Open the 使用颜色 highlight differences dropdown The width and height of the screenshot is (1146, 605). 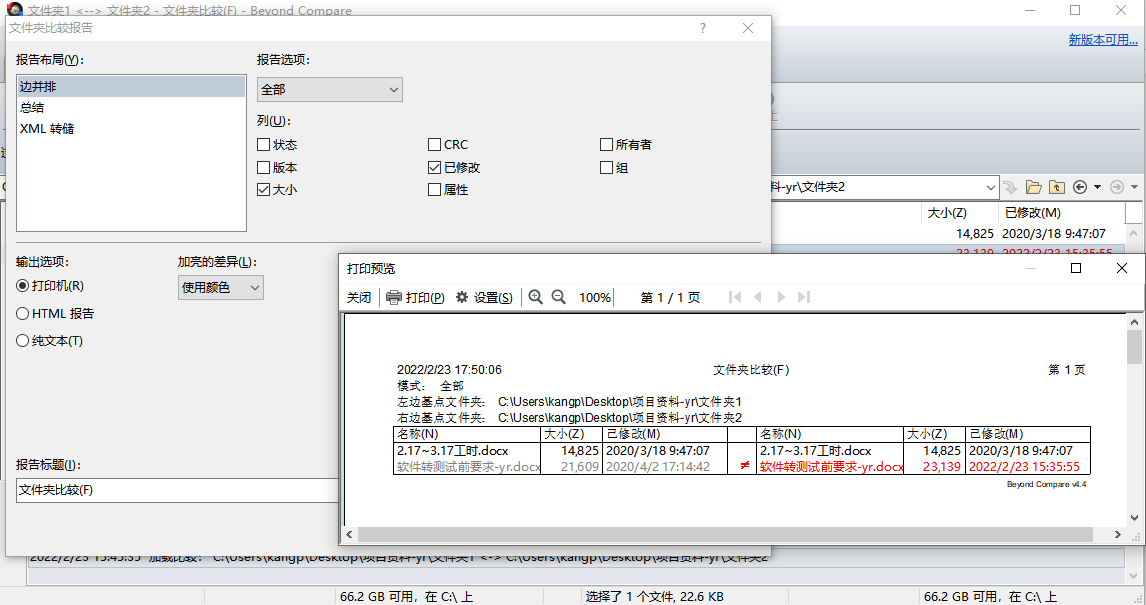(x=221, y=287)
